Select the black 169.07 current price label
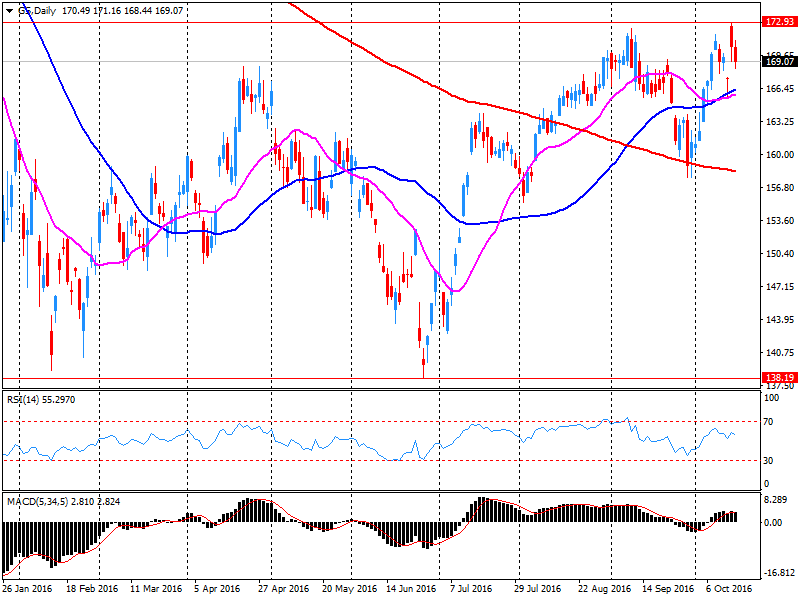The width and height of the screenshot is (800, 600). 780,62
